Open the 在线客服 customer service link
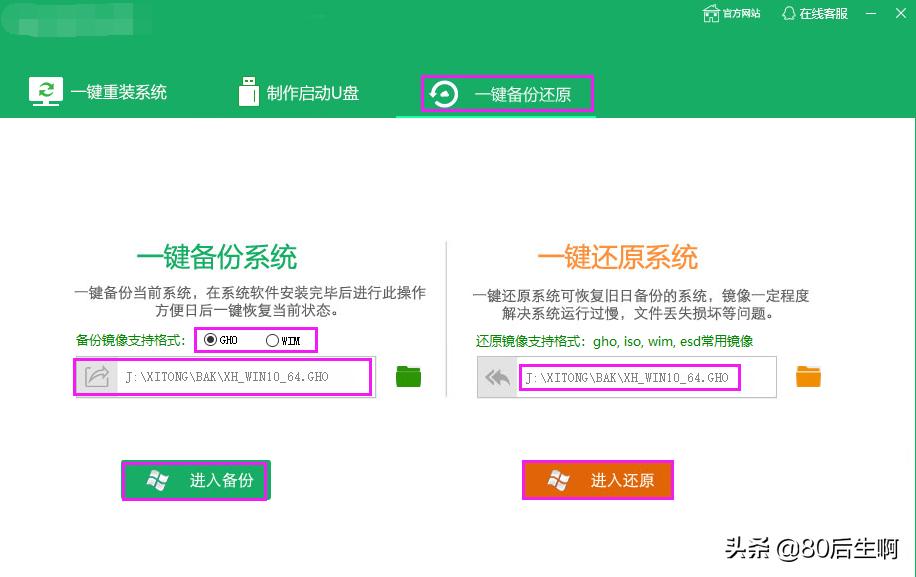916x577 pixels. (x=823, y=13)
